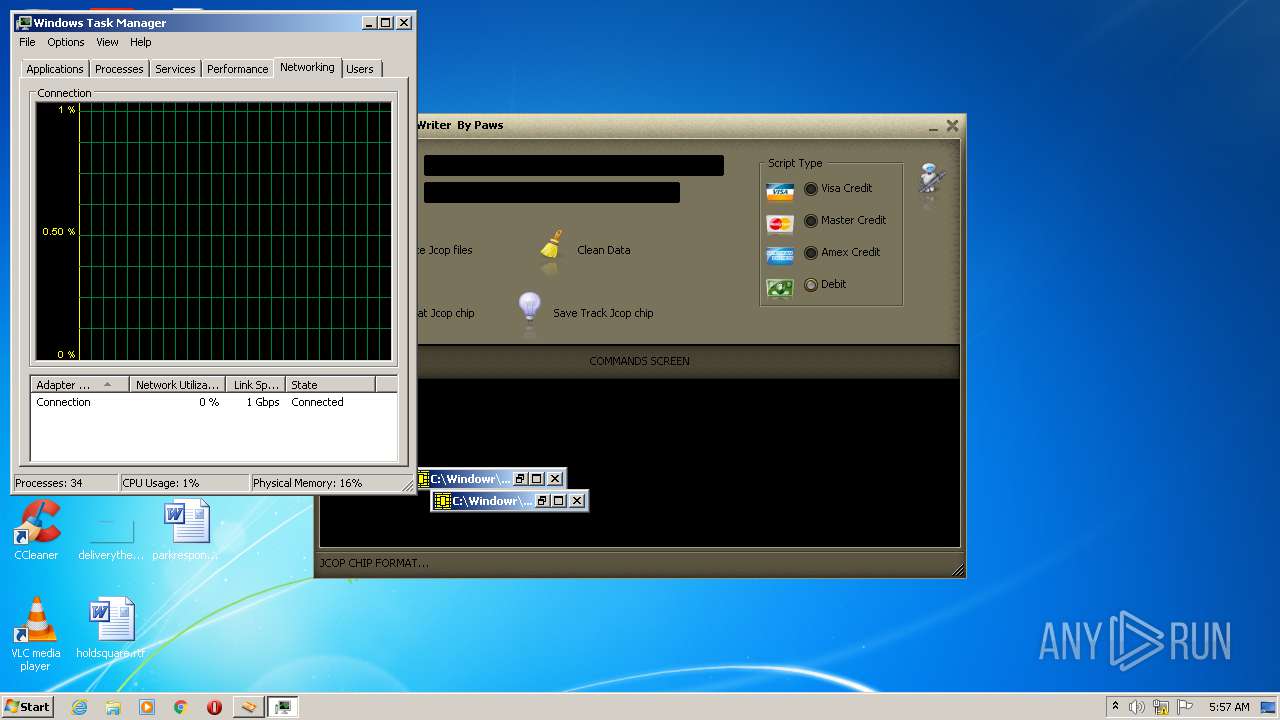This screenshot has width=1280, height=720.
Task: Click the Connected state cell
Action: pos(317,402)
